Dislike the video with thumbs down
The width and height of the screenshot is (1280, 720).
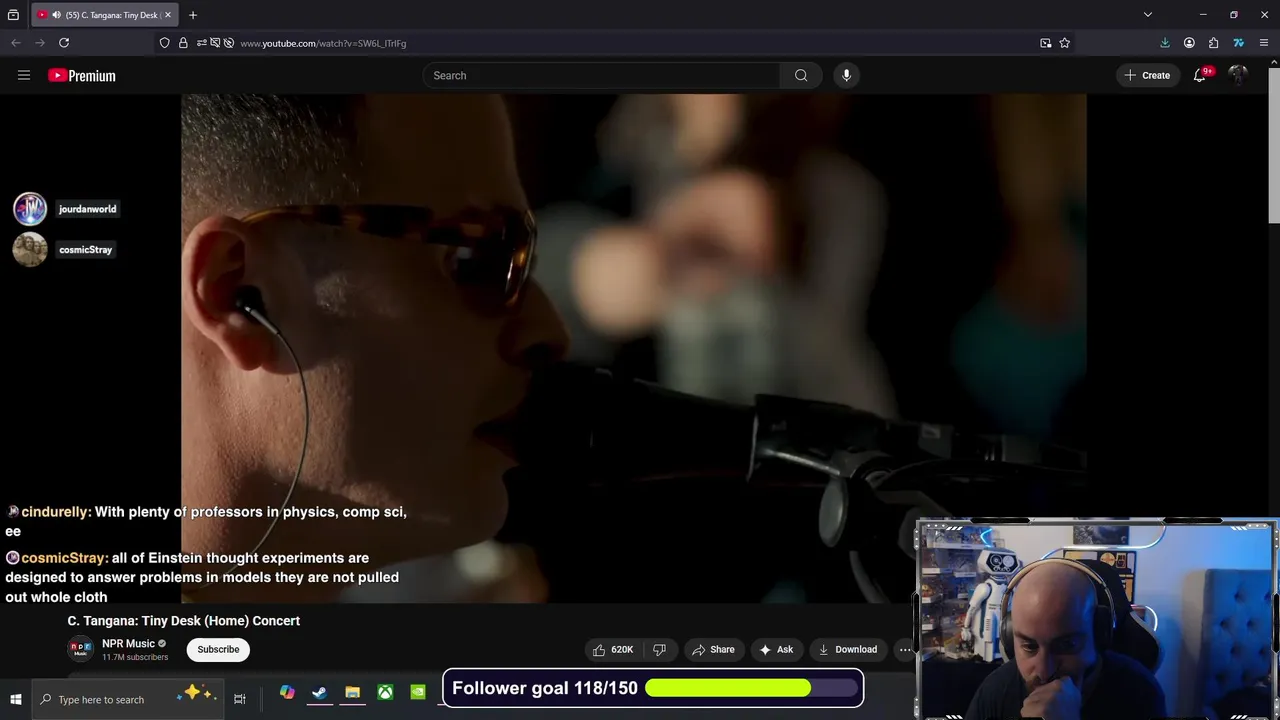coord(660,650)
